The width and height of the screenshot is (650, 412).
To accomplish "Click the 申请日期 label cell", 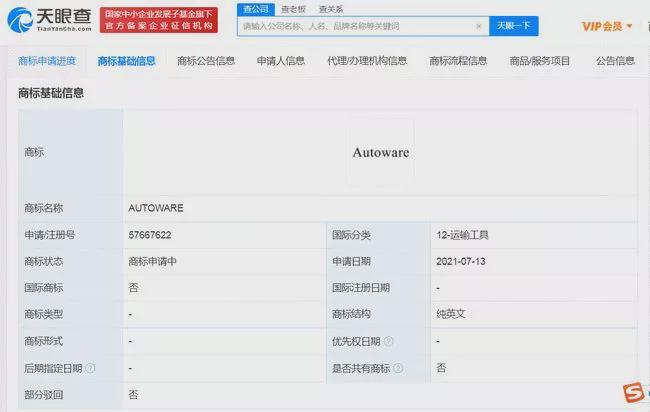I will 378,262.
